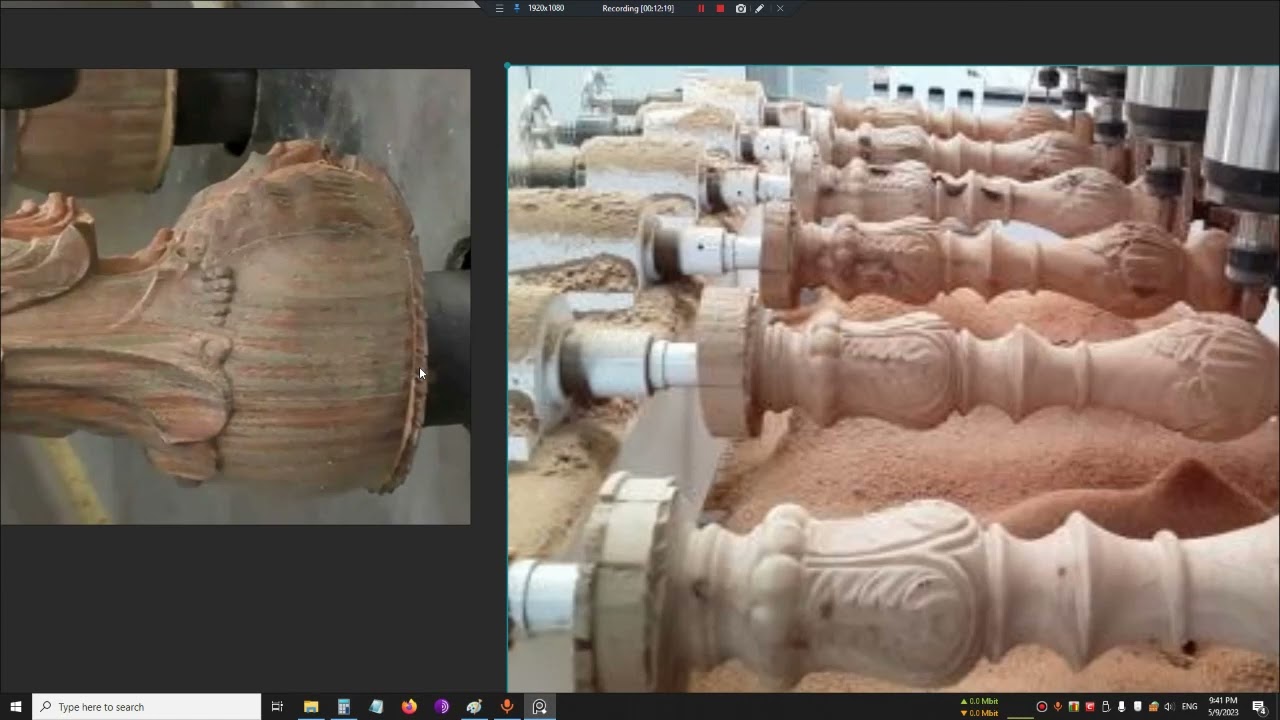
Task: Click the colored bars tray icon
Action: [1074, 706]
